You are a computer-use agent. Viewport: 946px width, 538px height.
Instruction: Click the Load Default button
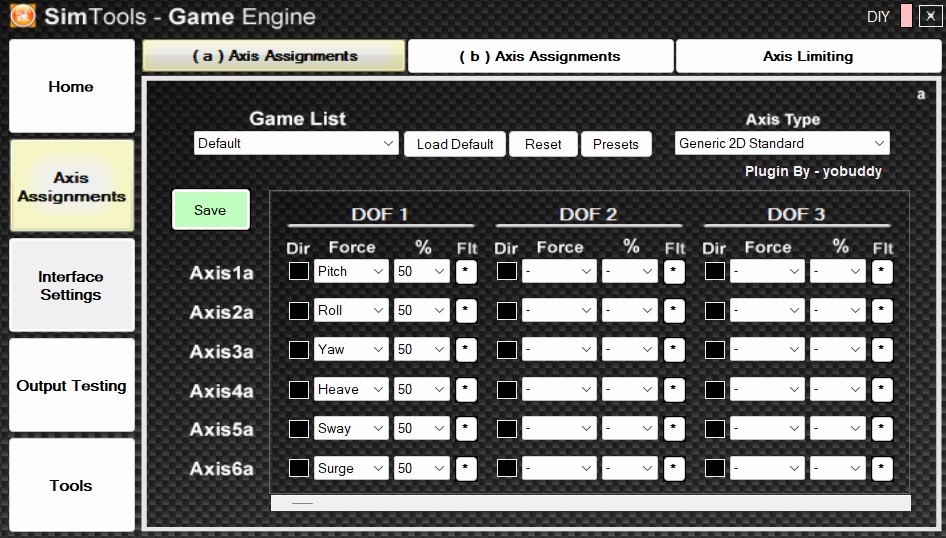[455, 144]
